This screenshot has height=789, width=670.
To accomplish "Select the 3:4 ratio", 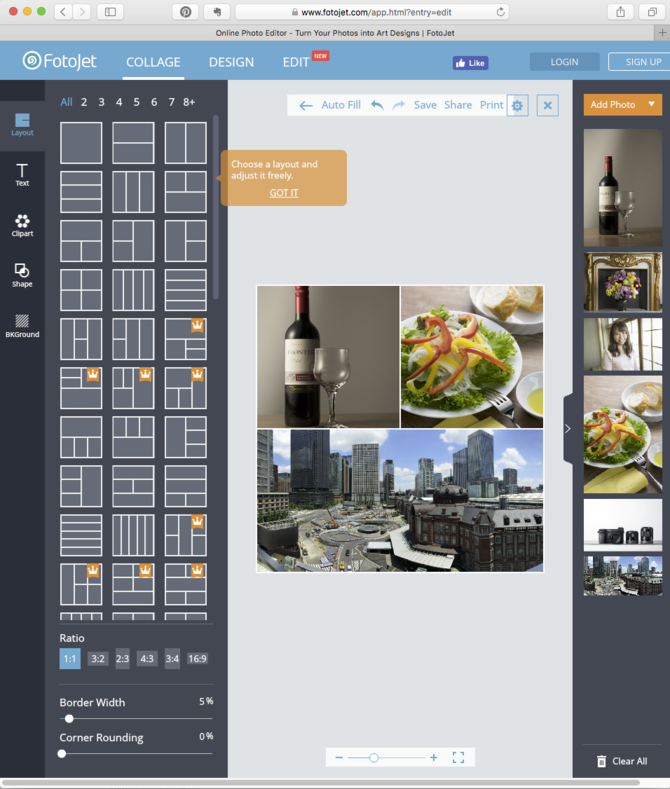I will [172, 659].
